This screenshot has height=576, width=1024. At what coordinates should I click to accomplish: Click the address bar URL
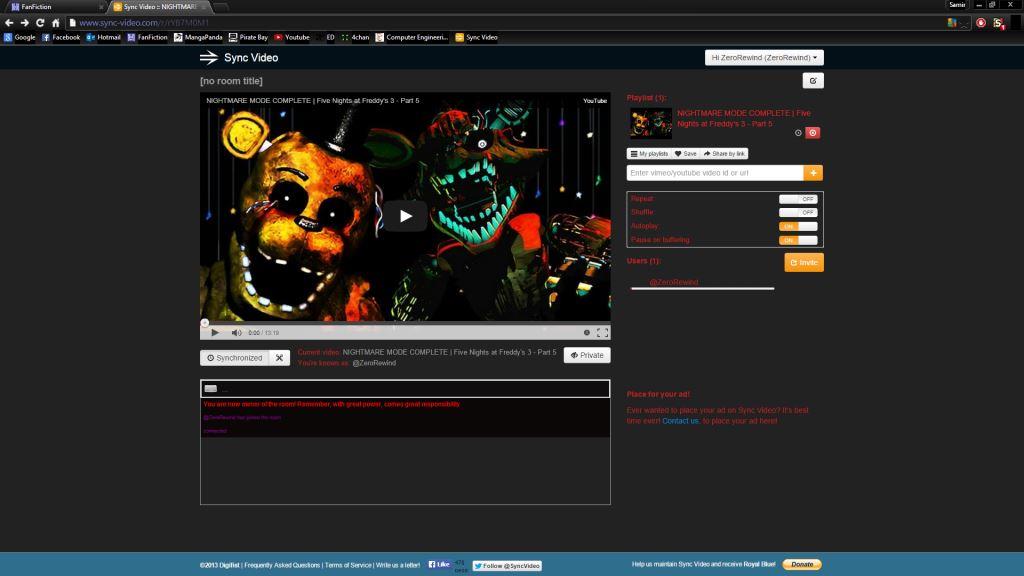(x=144, y=22)
